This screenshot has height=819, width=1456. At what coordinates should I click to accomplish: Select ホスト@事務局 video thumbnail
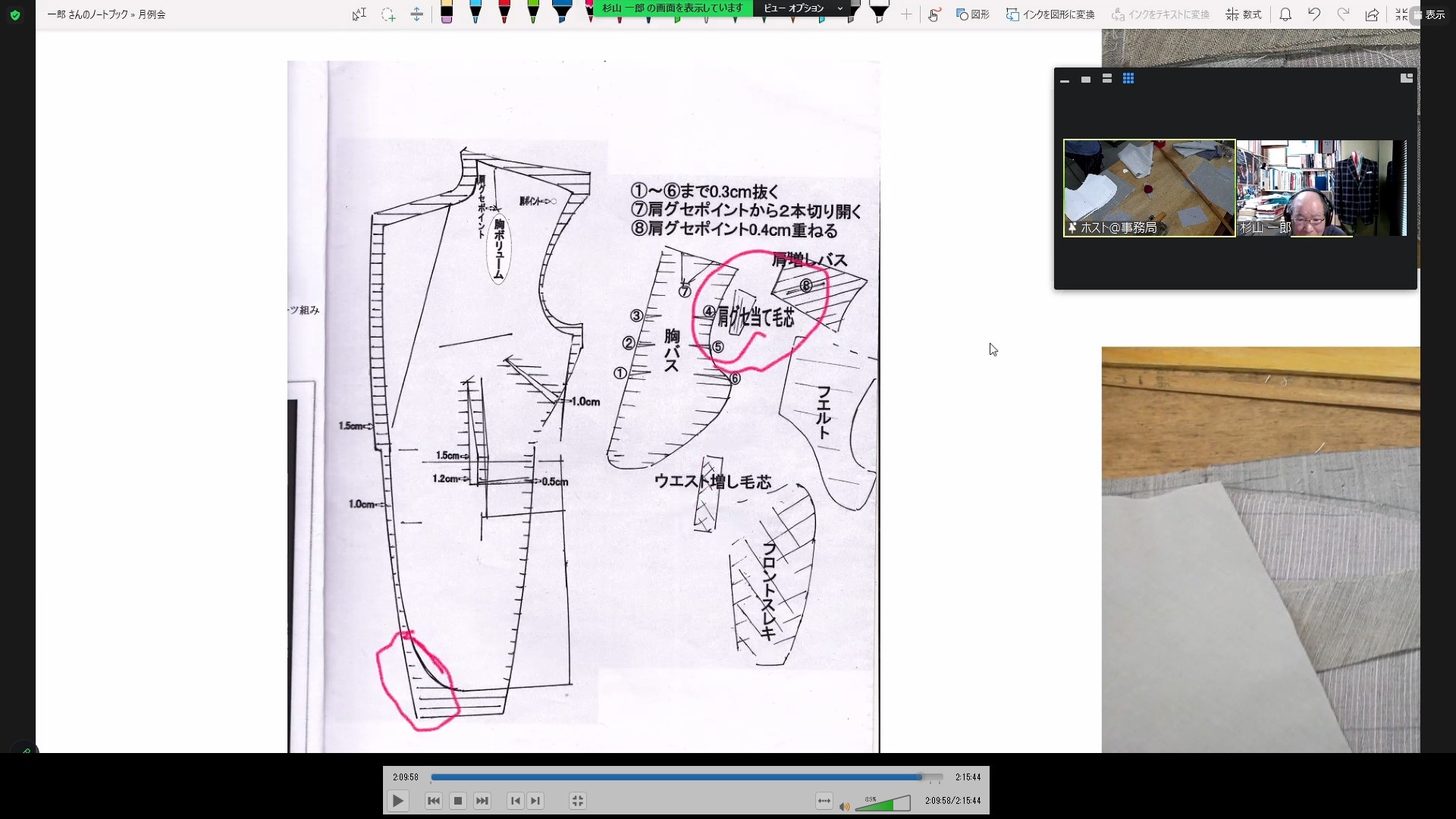1149,187
